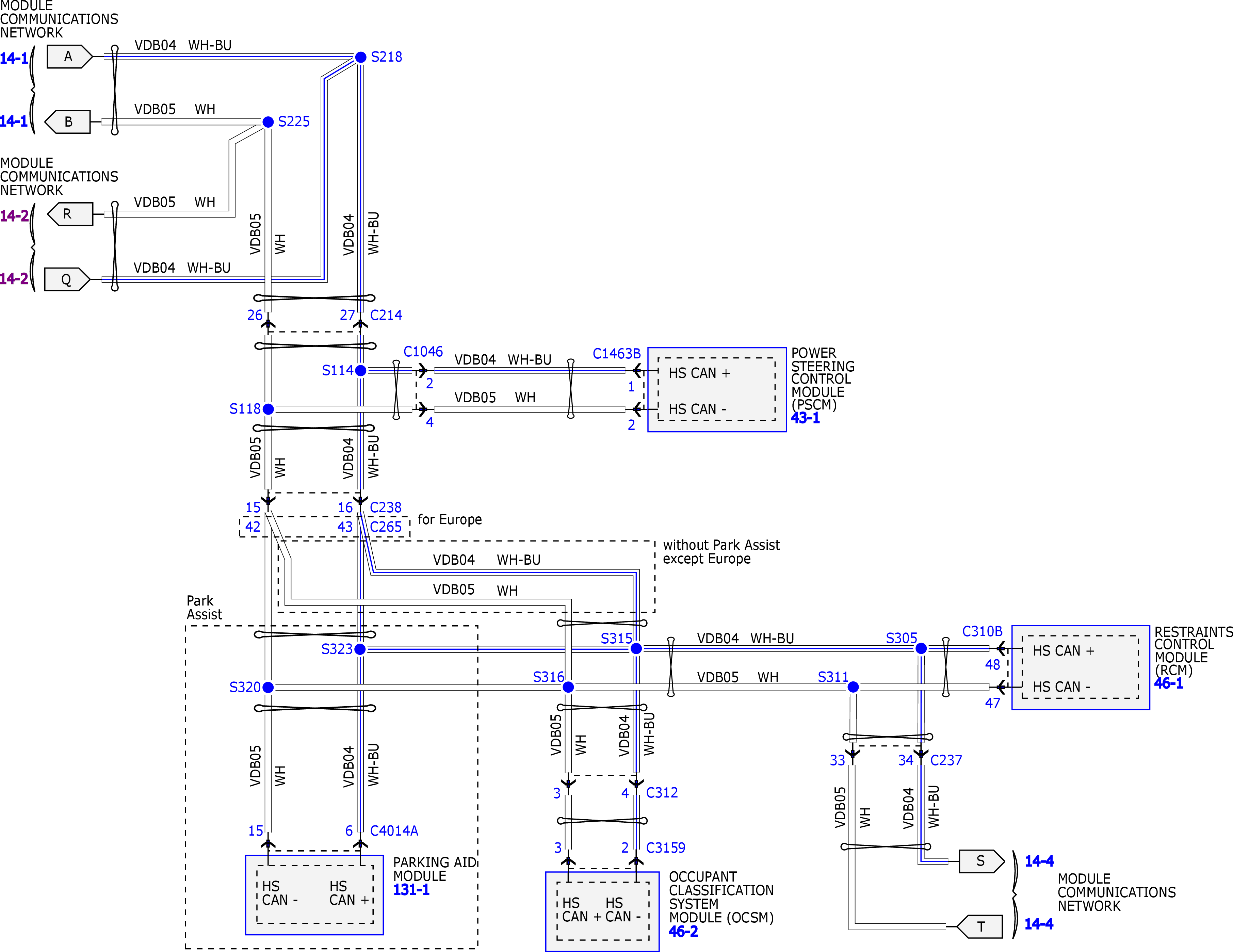This screenshot has height=952, width=1233.
Task: Click the off-page connector labeled T
Action: click(x=979, y=926)
